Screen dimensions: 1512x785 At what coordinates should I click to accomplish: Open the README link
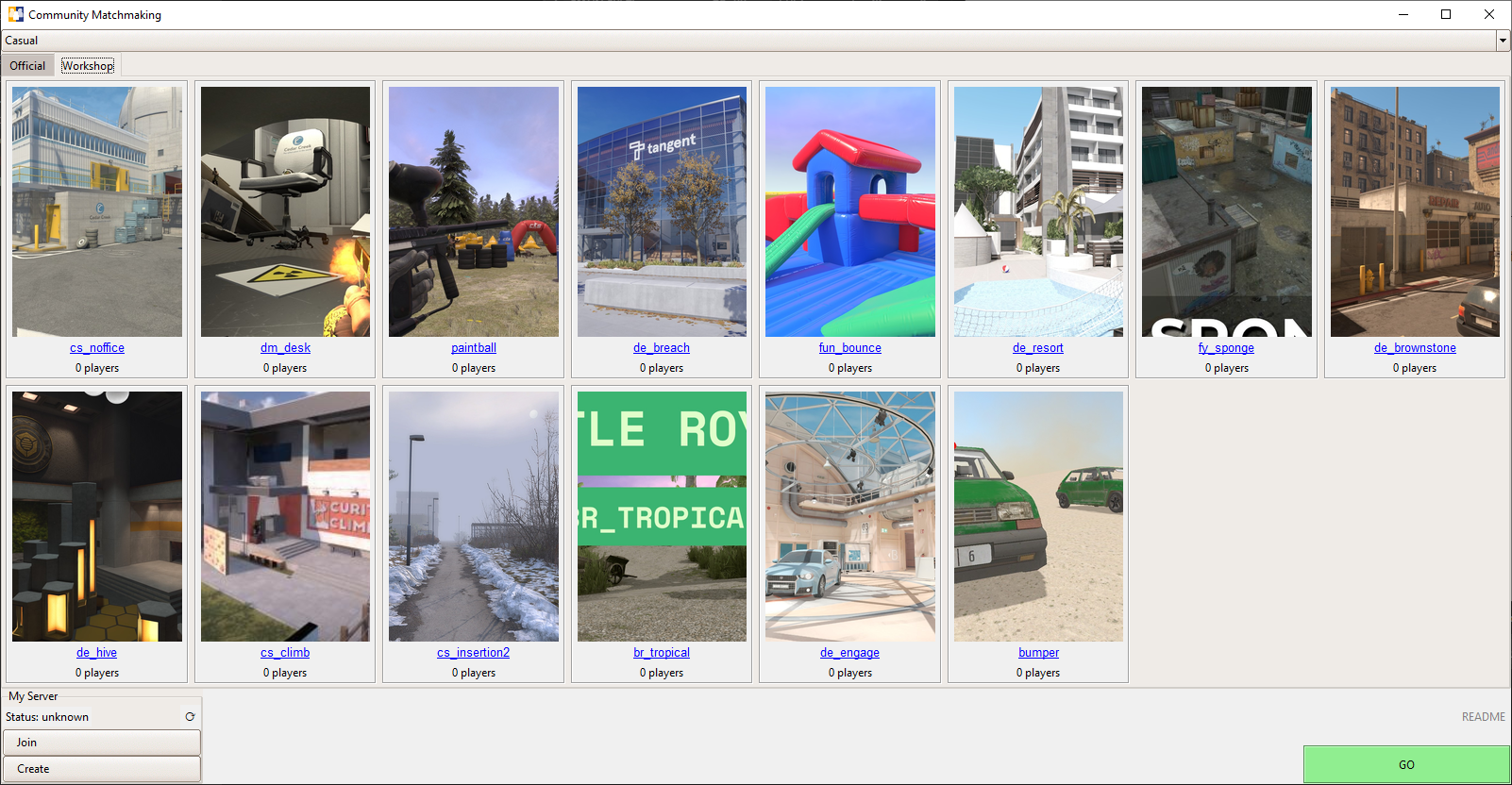[x=1483, y=717]
